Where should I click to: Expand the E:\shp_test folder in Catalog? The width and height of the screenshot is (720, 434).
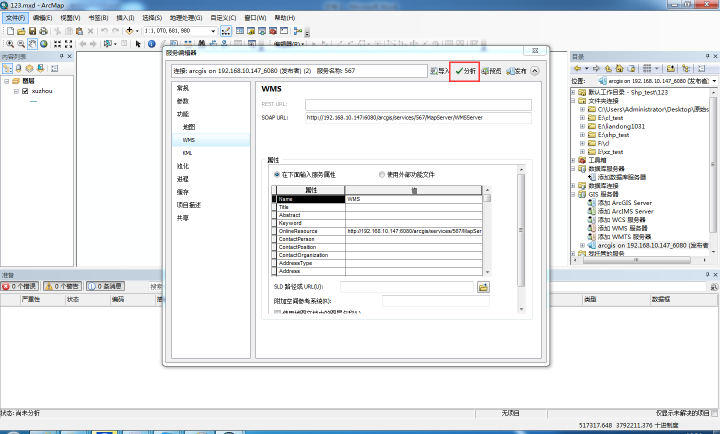click(x=582, y=135)
